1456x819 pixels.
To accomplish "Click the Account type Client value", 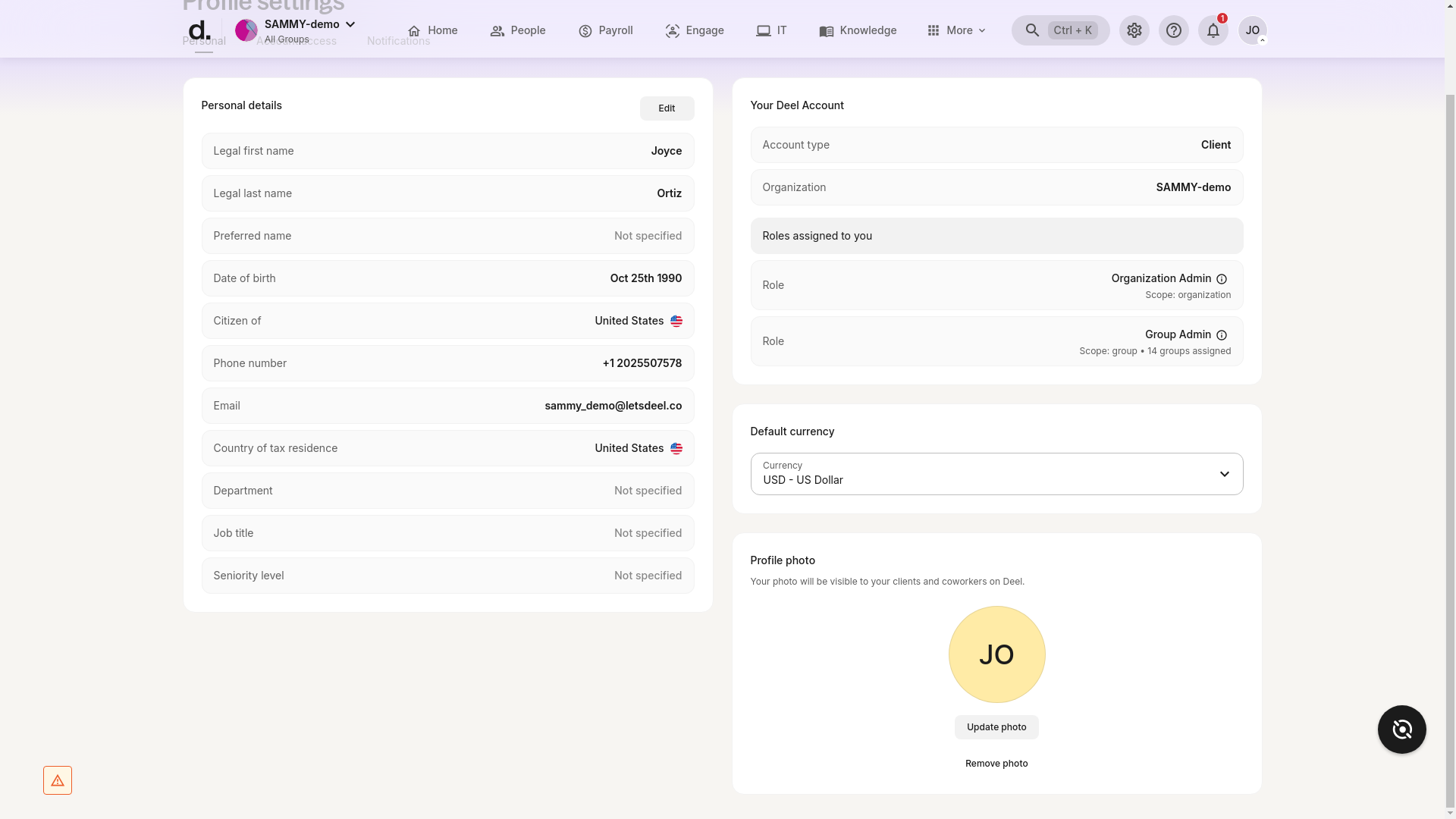I will pyautogui.click(x=1216, y=145).
